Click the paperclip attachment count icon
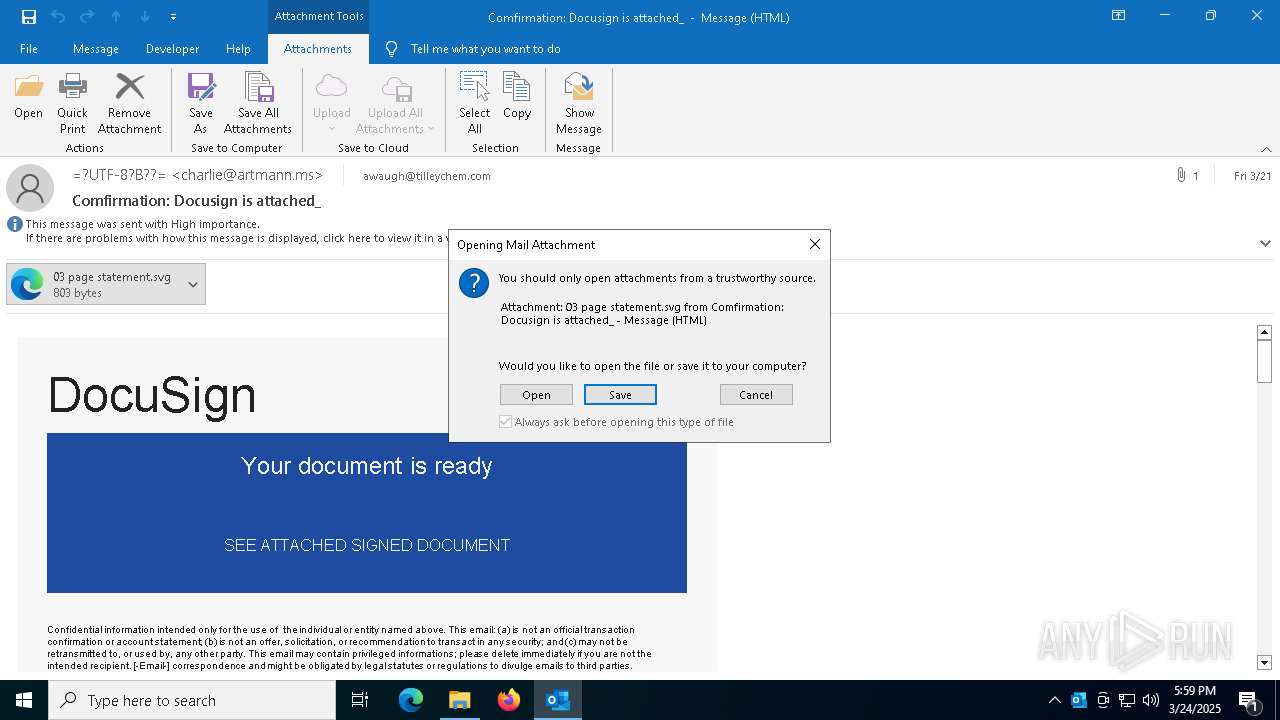Image resolution: width=1280 pixels, height=720 pixels. coord(1181,176)
